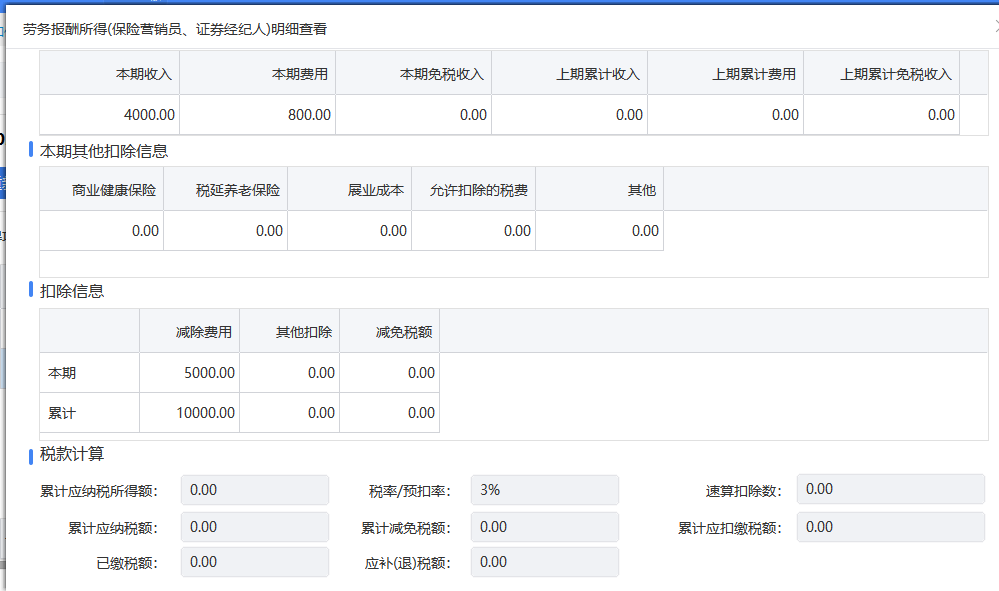Select the 税率/预扣率 field showing 3%
Screen dimensions: 999x591
coord(544,489)
